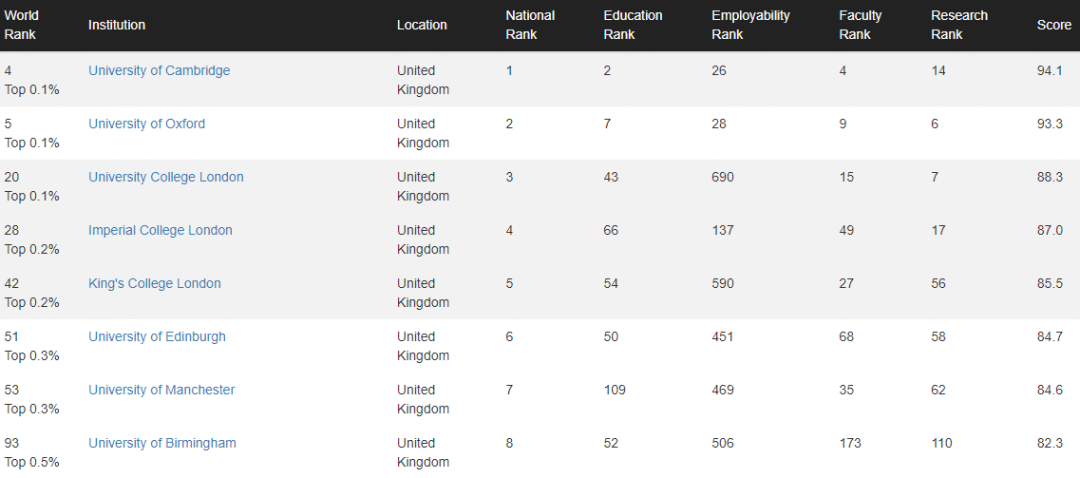This screenshot has width=1080, height=478.
Task: Open the University of Cambridge link
Action: pos(159,70)
